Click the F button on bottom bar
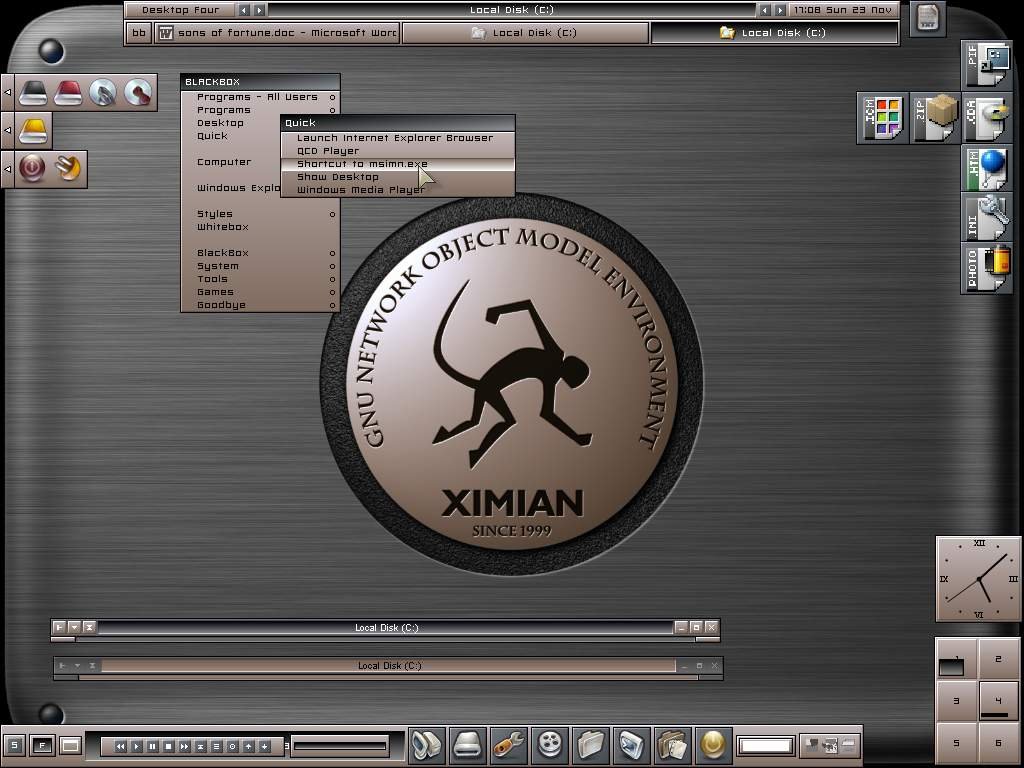The width and height of the screenshot is (1024, 768). pyautogui.click(x=42, y=745)
